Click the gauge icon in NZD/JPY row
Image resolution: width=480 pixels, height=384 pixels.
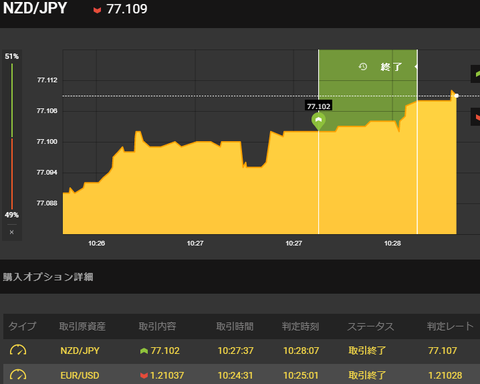click(18, 350)
